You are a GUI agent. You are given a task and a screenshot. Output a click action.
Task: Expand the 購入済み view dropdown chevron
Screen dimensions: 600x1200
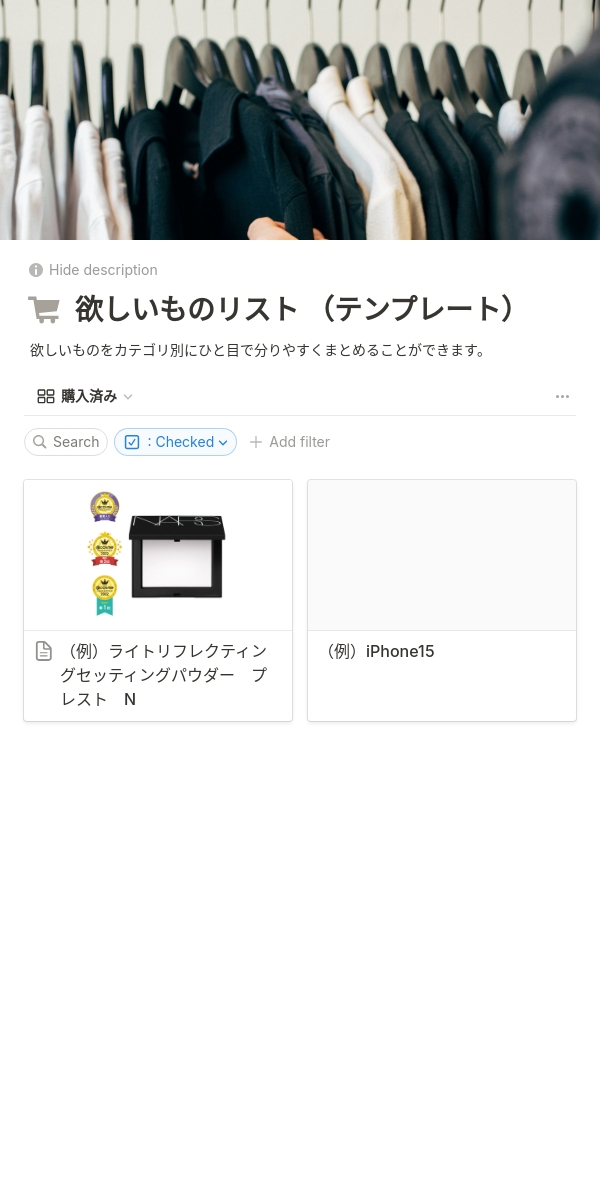tap(128, 397)
